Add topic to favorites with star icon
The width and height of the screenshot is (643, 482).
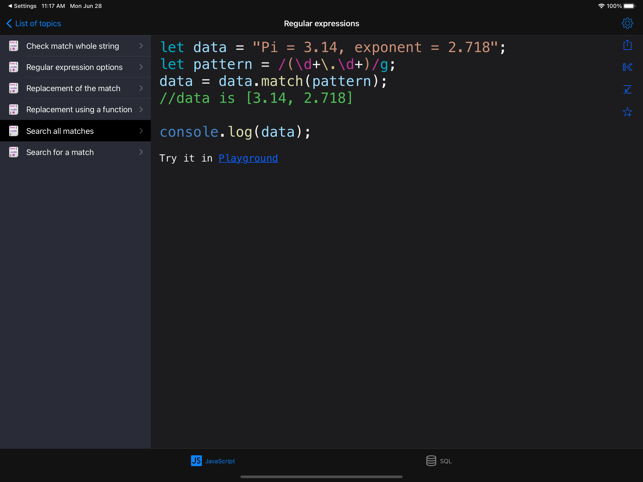click(627, 112)
